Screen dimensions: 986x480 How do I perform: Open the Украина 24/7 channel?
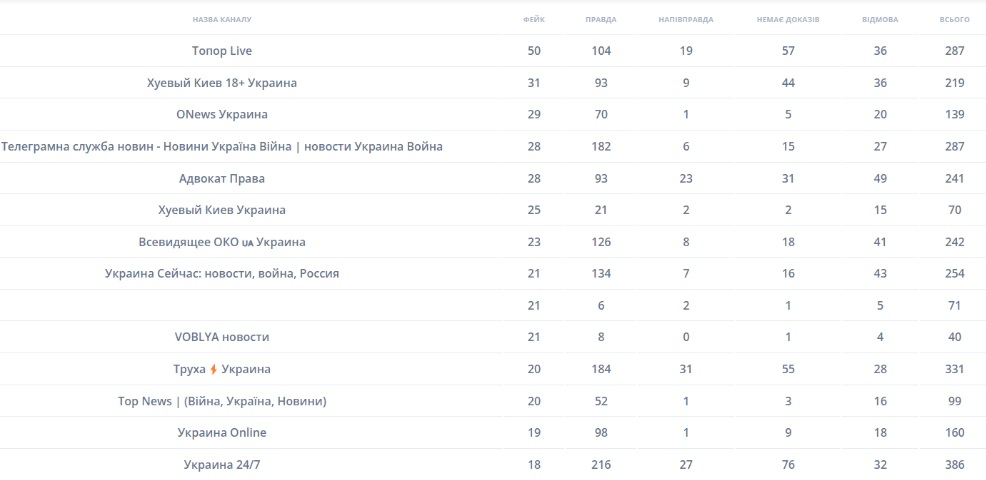point(222,465)
